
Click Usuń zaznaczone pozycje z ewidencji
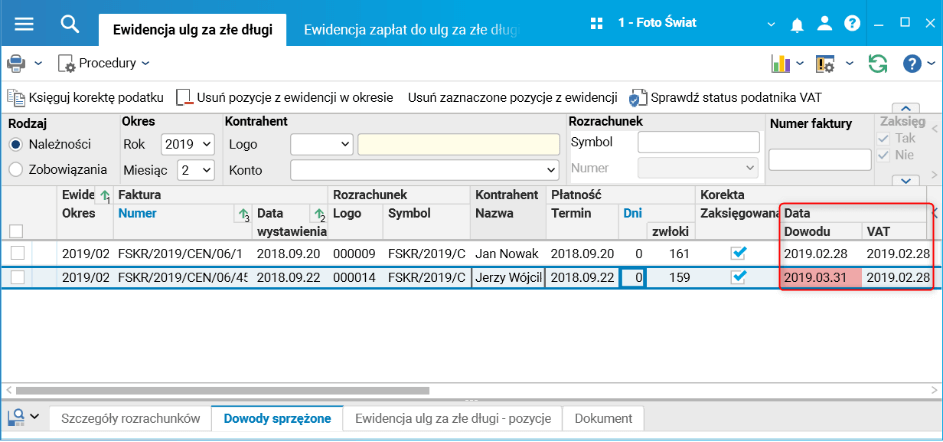point(513,97)
